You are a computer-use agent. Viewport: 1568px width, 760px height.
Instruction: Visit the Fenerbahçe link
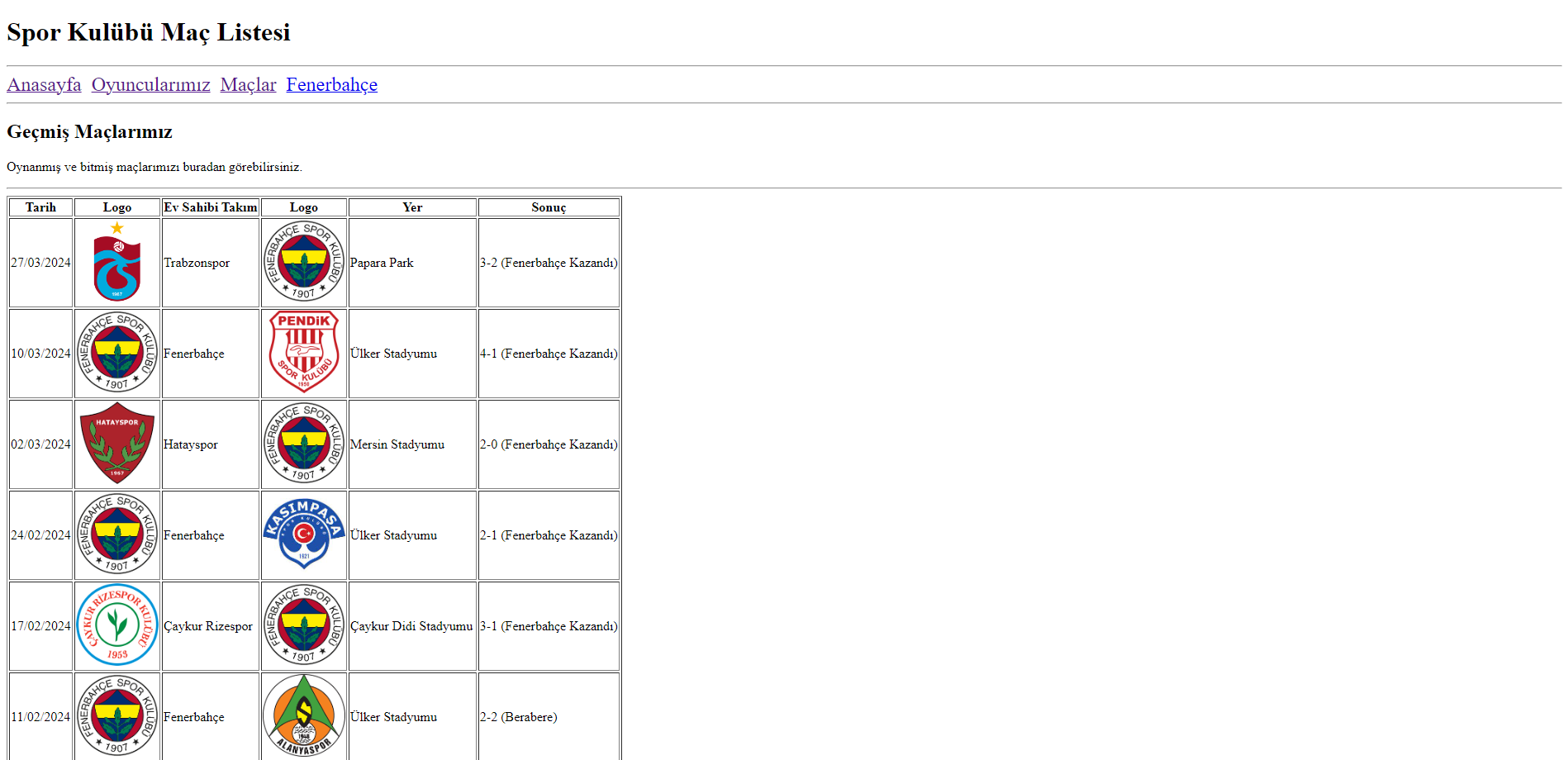pyautogui.click(x=331, y=84)
